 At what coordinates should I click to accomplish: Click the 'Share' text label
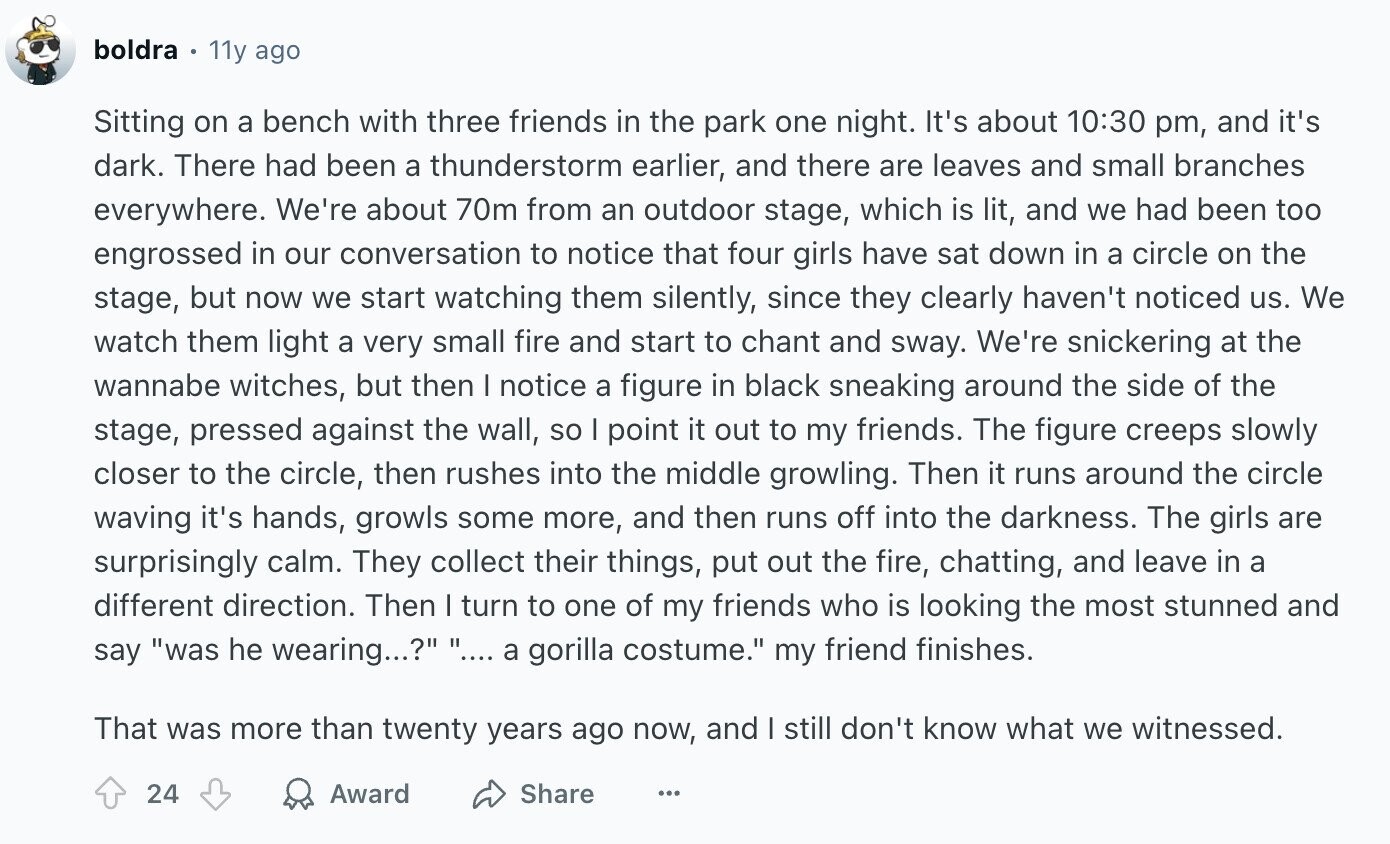point(556,794)
